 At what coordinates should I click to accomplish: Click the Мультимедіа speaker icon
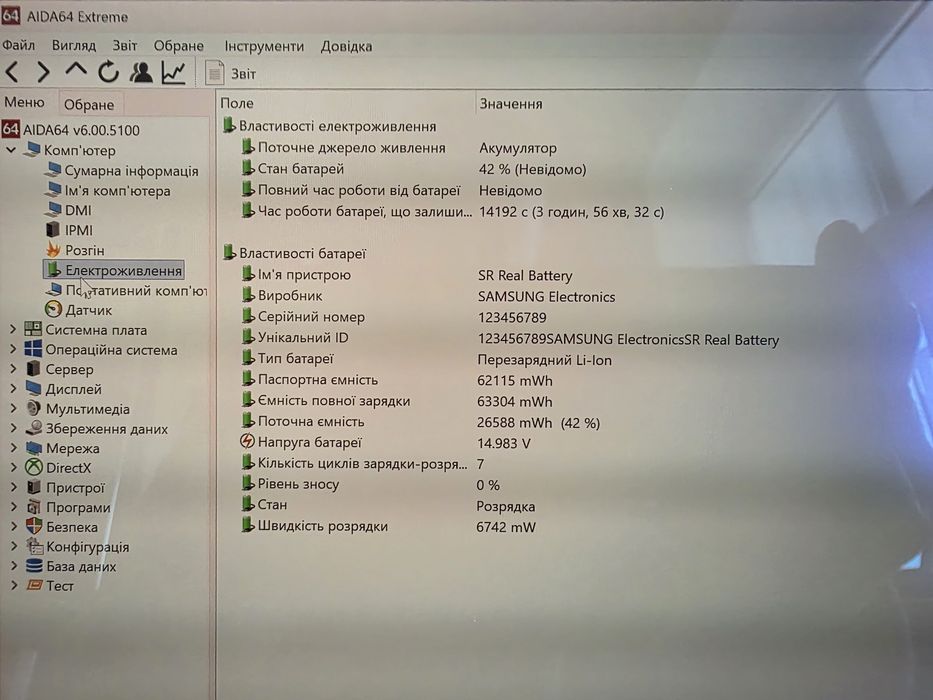[33, 408]
